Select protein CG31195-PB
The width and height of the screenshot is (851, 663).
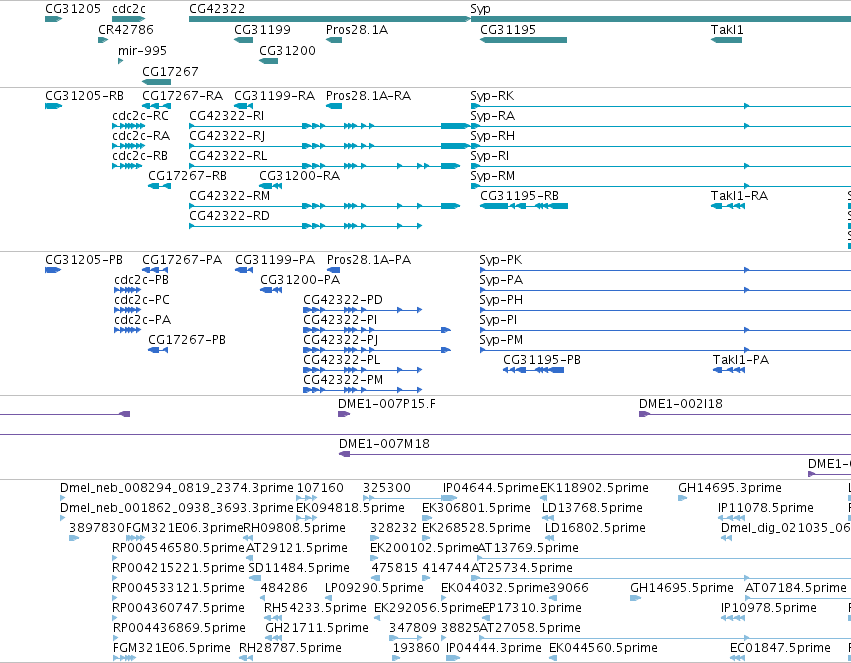pyautogui.click(x=542, y=360)
